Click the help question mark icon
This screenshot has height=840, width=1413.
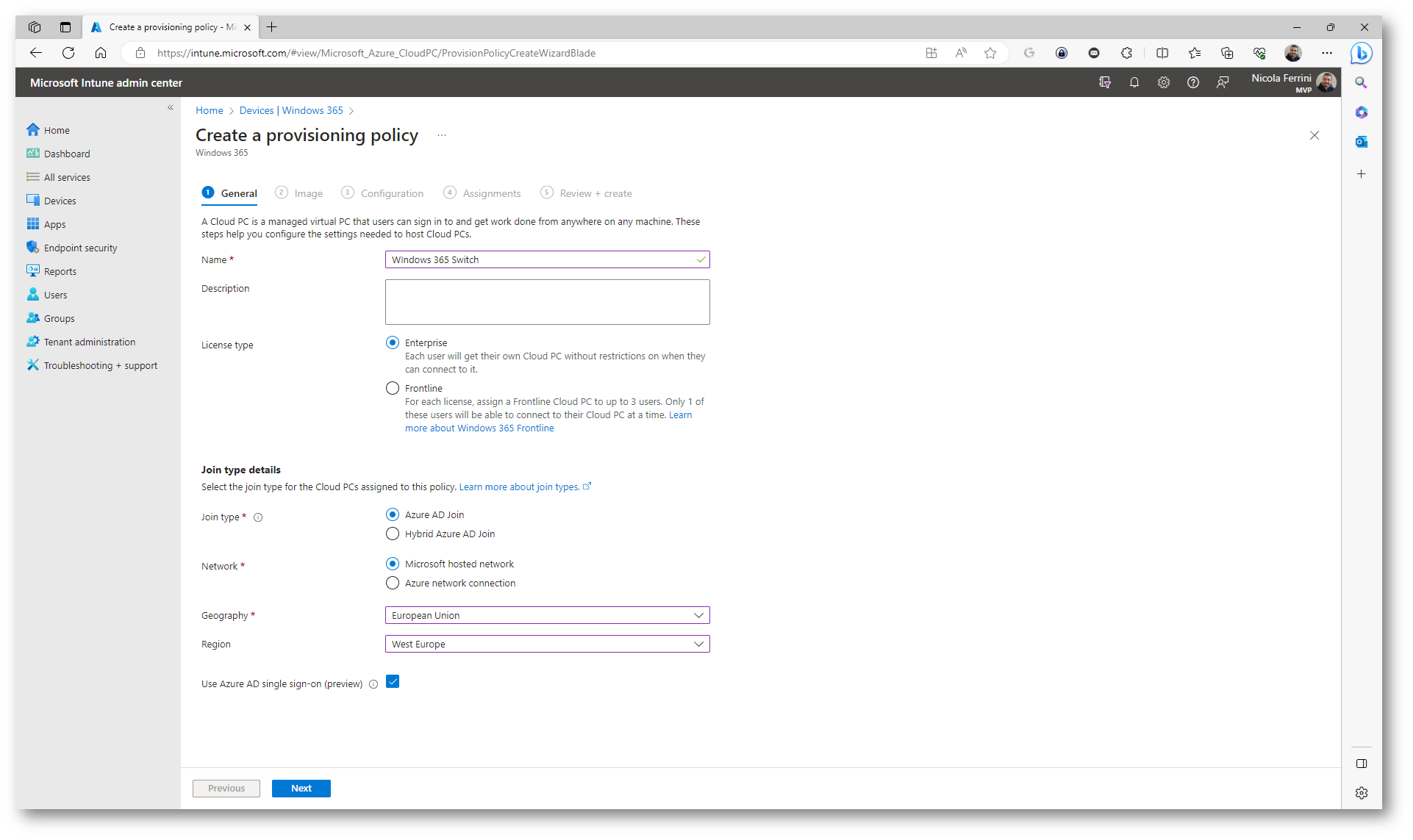tap(1193, 82)
